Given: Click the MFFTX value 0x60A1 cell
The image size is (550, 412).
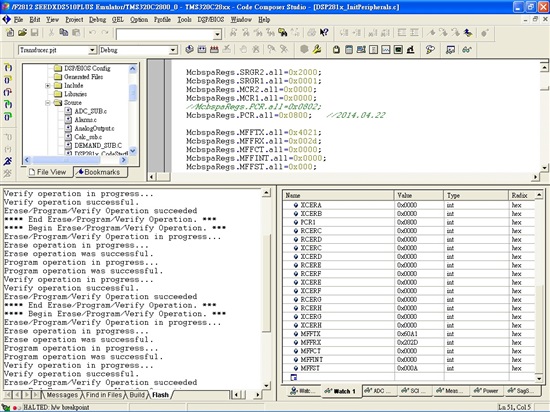Looking at the screenshot, I should tap(419, 334).
